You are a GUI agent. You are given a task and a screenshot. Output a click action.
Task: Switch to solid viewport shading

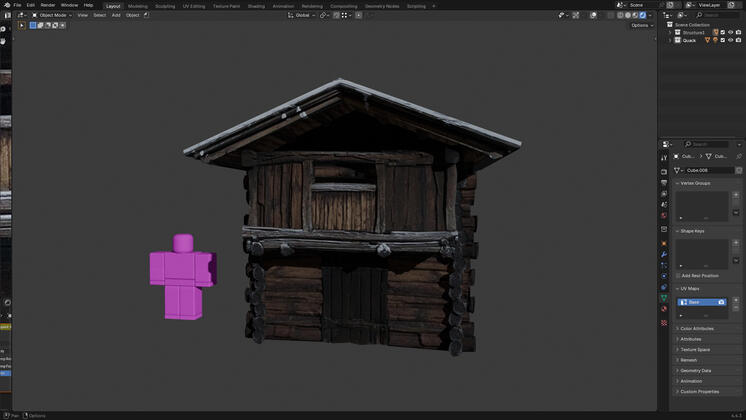[x=628, y=15]
